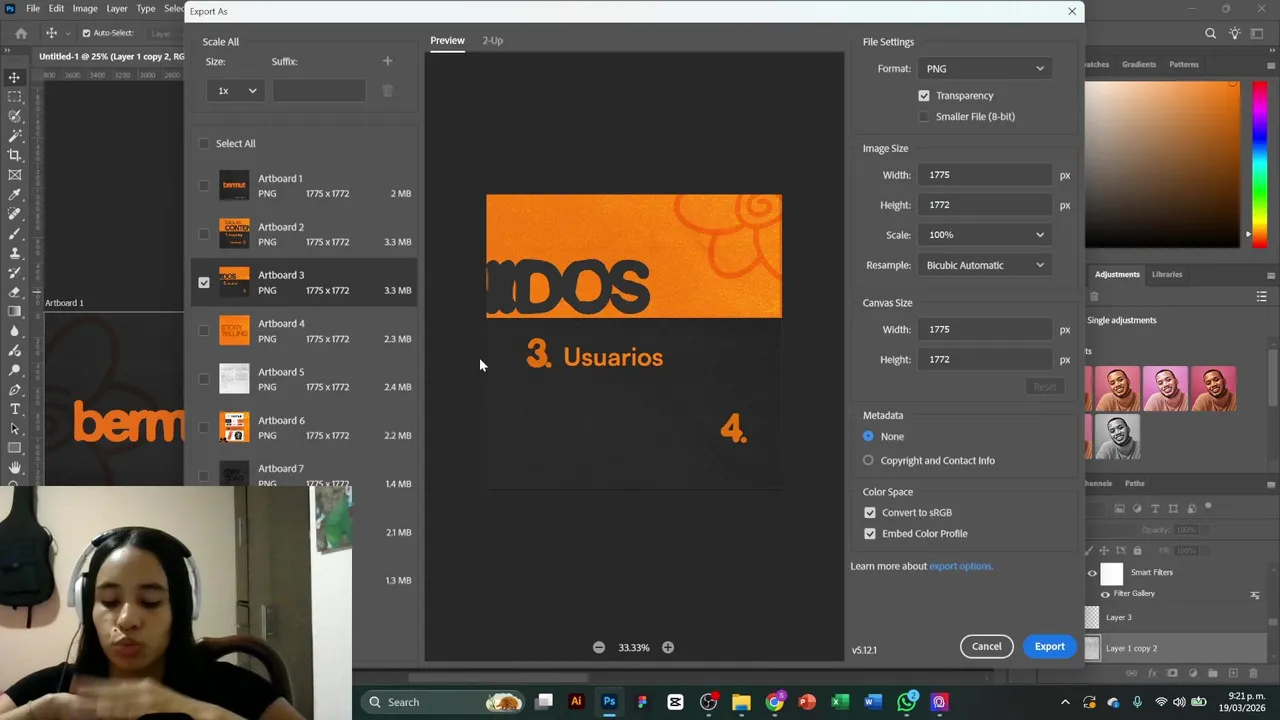Select the Rectangular Marquee tool
The image size is (1280, 720).
tap(14, 97)
